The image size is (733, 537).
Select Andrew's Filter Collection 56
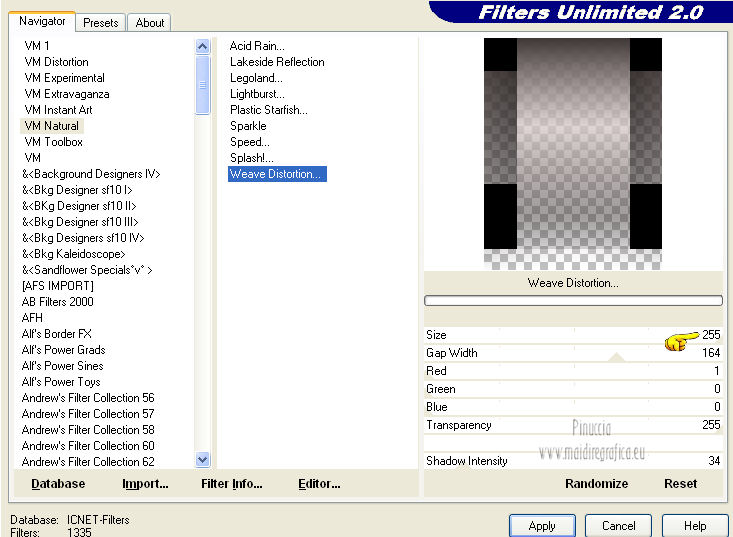(88, 398)
